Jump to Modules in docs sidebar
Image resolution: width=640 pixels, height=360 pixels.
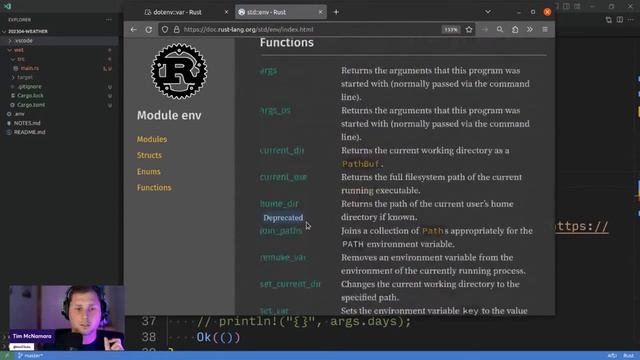[152, 139]
